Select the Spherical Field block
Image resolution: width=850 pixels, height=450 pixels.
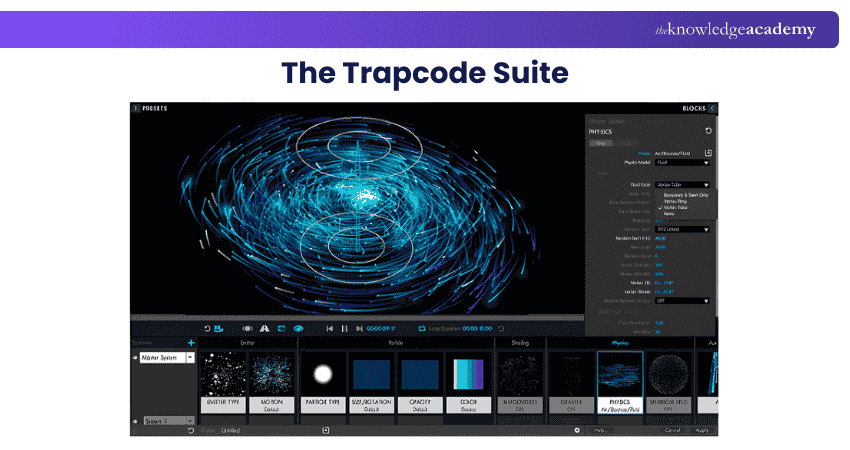pos(668,383)
